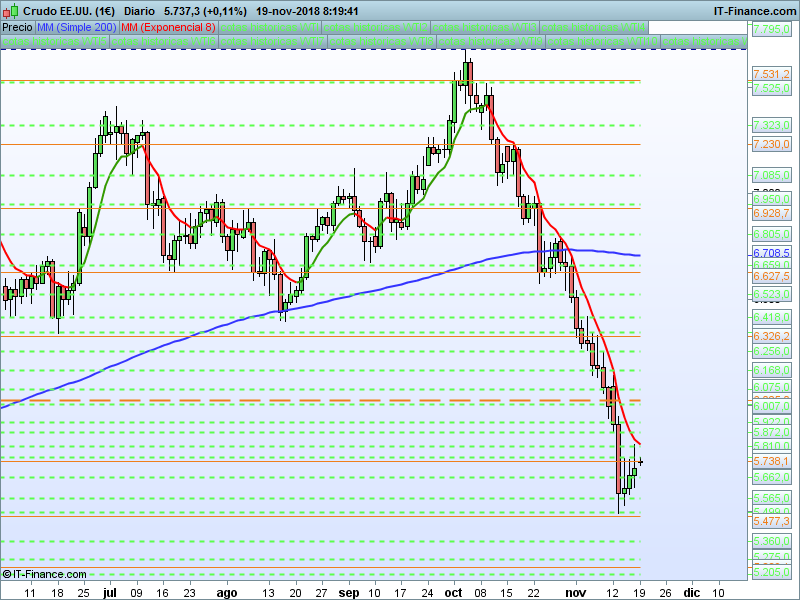Click the sep month label on time axis
800x600 pixels.
pyautogui.click(x=348, y=593)
